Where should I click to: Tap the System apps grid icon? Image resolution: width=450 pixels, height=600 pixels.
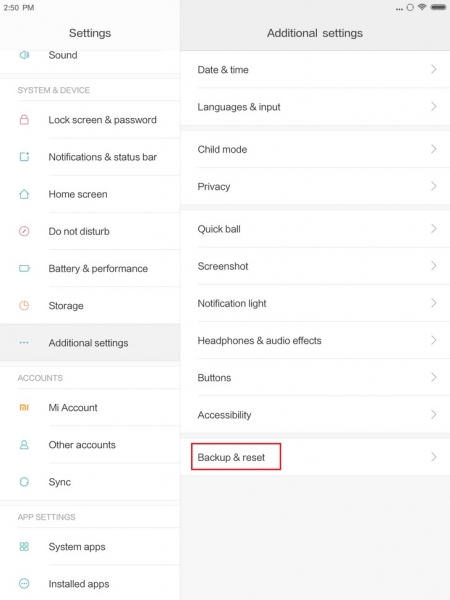(24, 546)
